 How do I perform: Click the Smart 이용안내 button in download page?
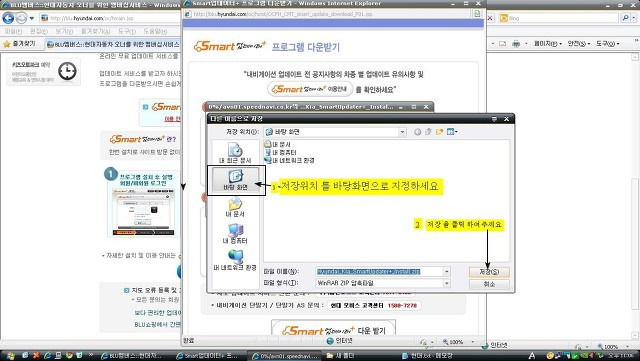pos(310,89)
